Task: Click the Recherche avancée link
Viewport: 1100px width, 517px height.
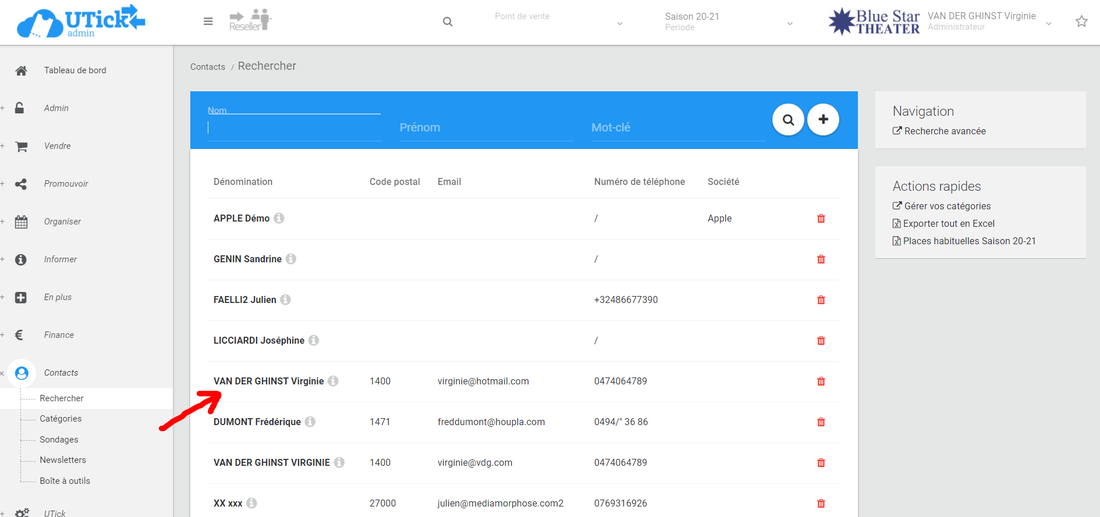Action: 944,131
